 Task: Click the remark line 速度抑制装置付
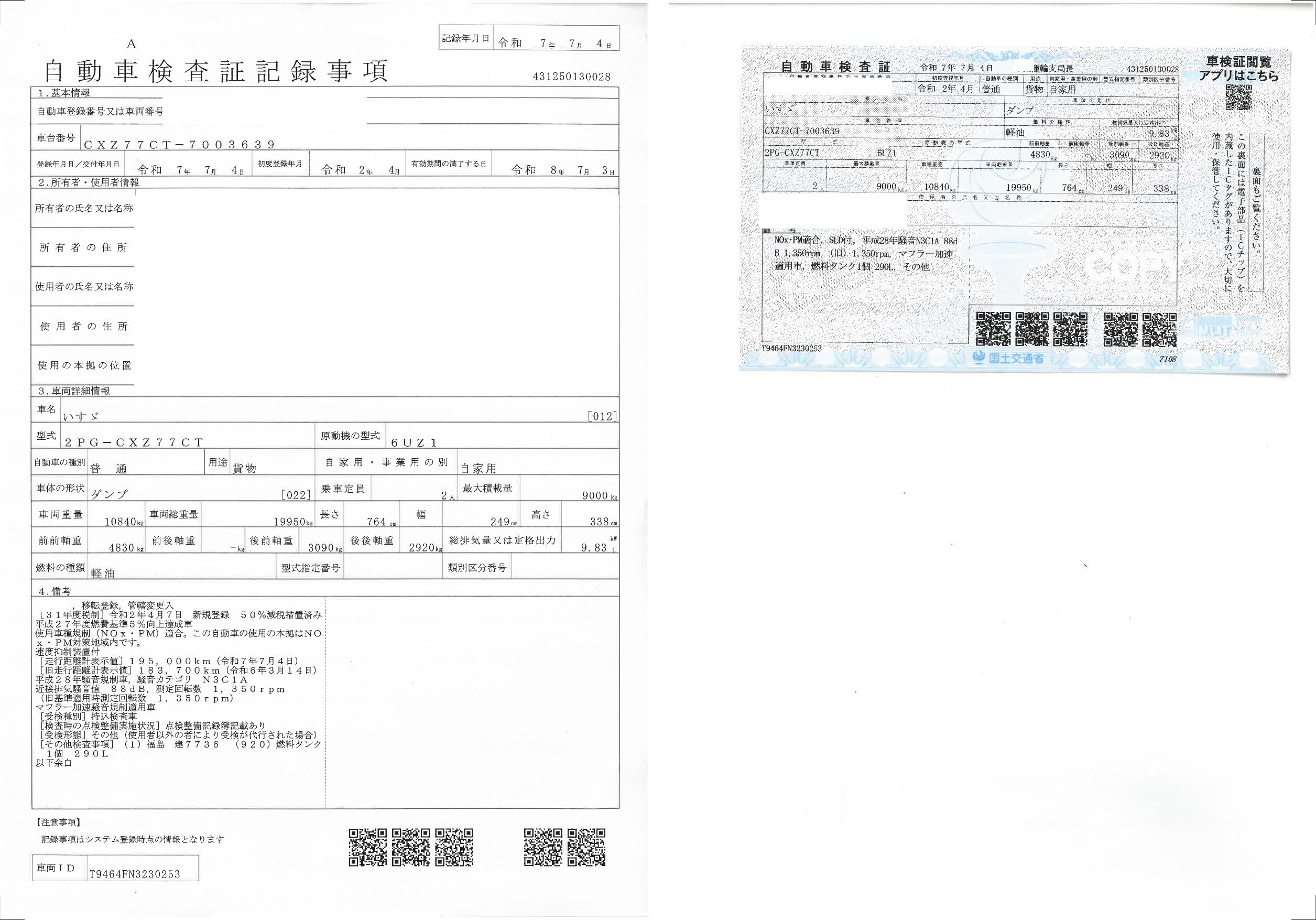point(68,652)
